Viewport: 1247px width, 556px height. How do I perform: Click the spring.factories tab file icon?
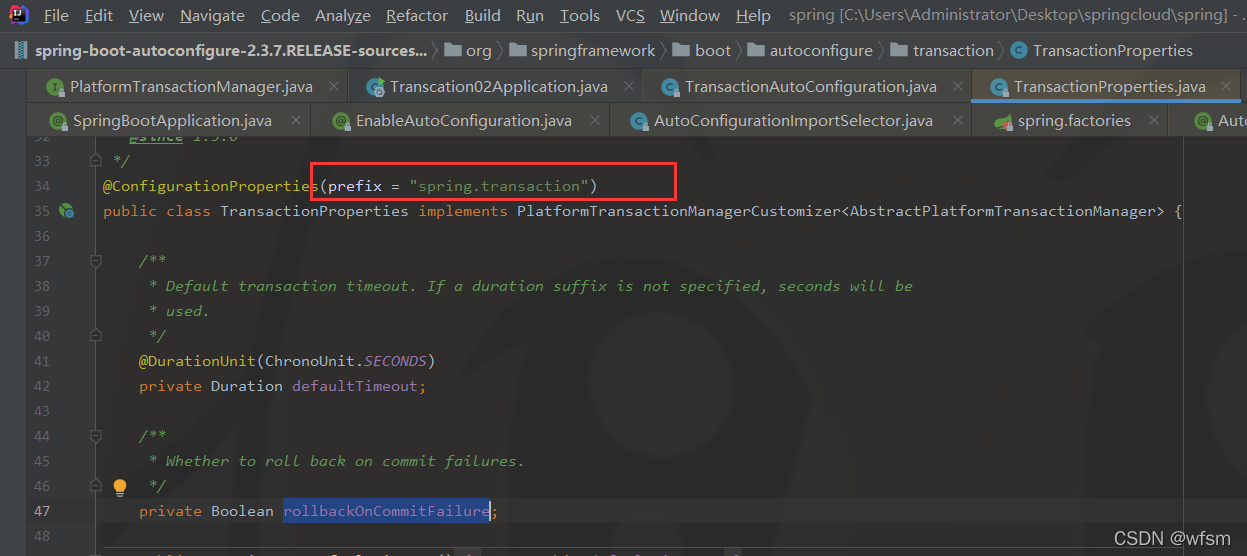tap(1003, 121)
